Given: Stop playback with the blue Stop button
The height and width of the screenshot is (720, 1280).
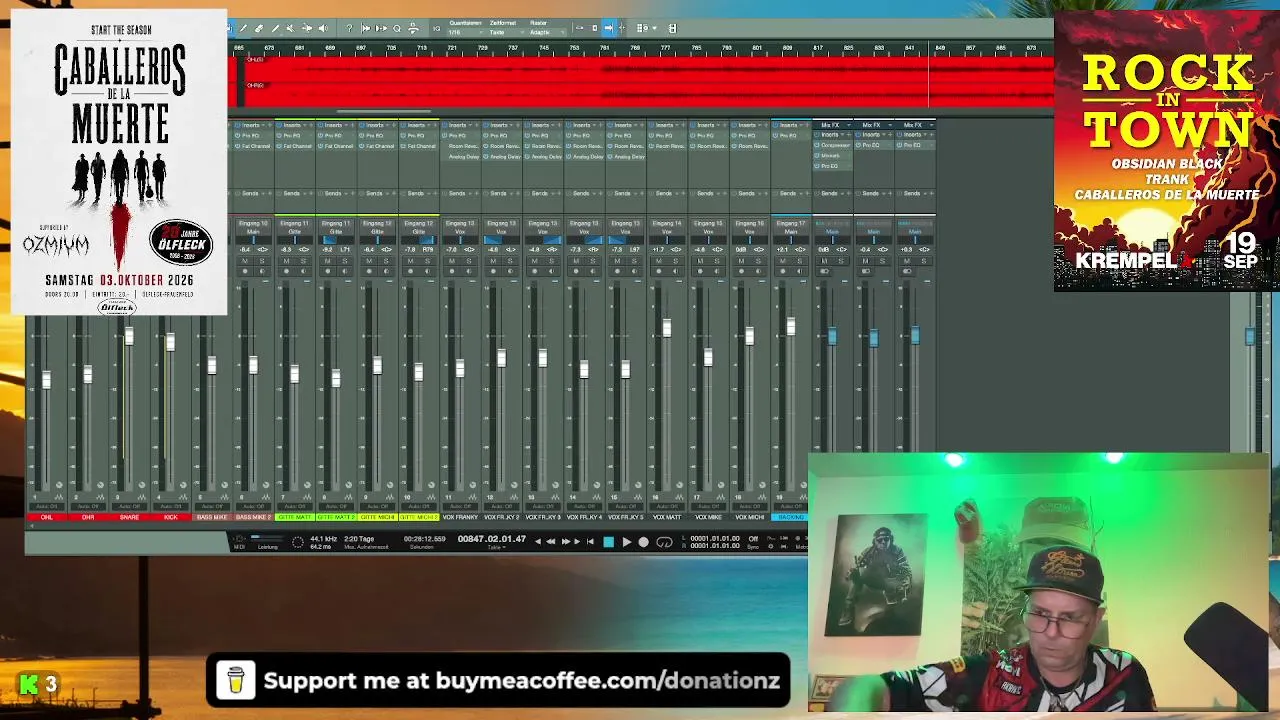Looking at the screenshot, I should coord(608,542).
